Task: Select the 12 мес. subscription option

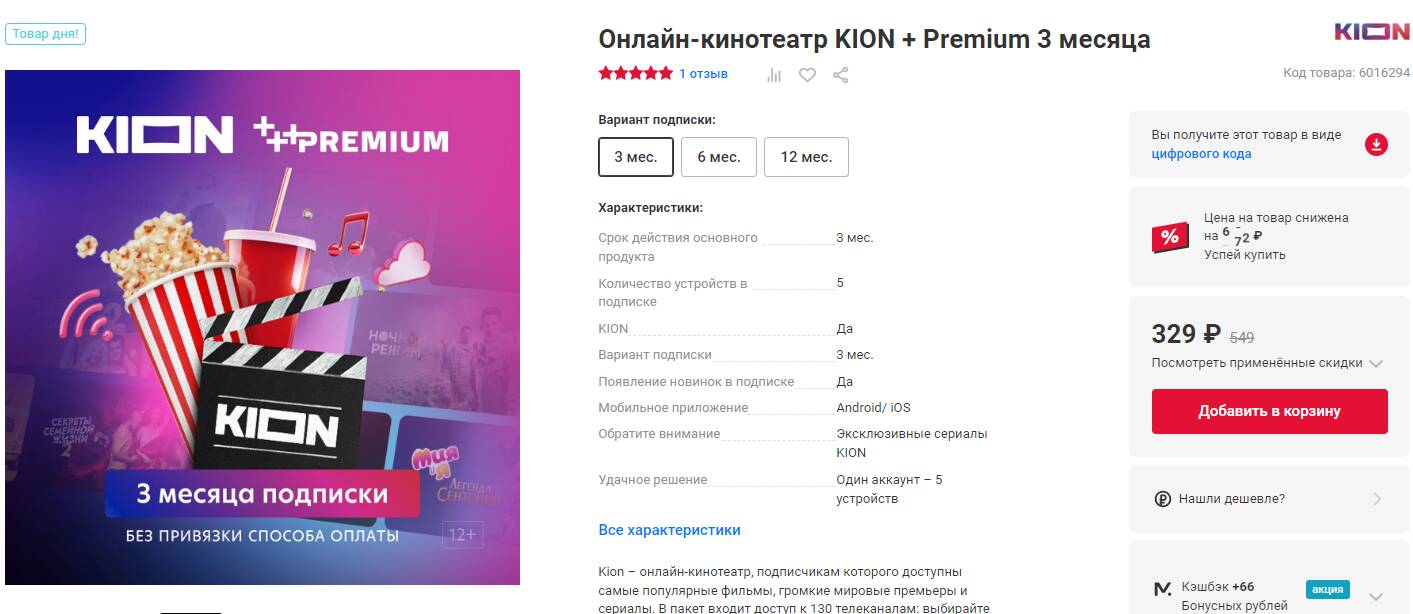Action: pos(806,157)
